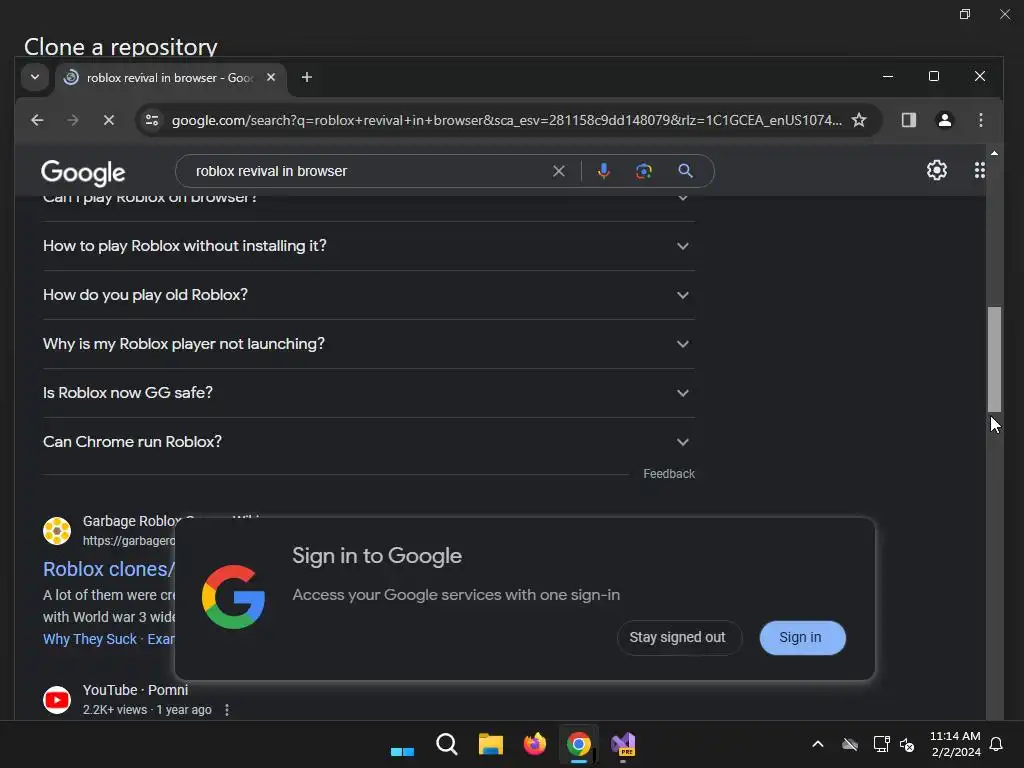Focus the Google search text field

pos(369,171)
